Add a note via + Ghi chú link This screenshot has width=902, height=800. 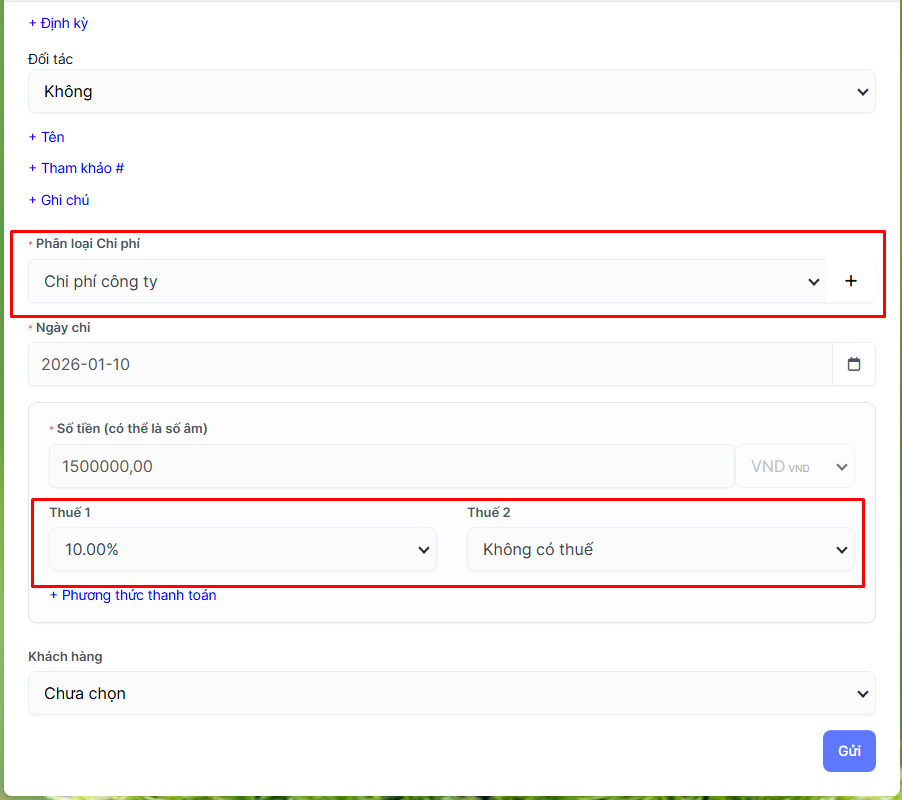coord(59,200)
